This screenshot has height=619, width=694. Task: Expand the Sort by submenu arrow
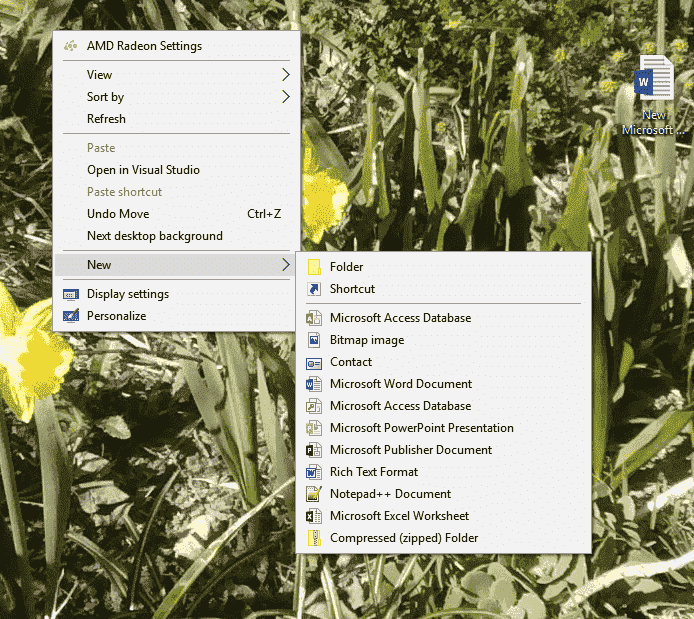[x=286, y=96]
